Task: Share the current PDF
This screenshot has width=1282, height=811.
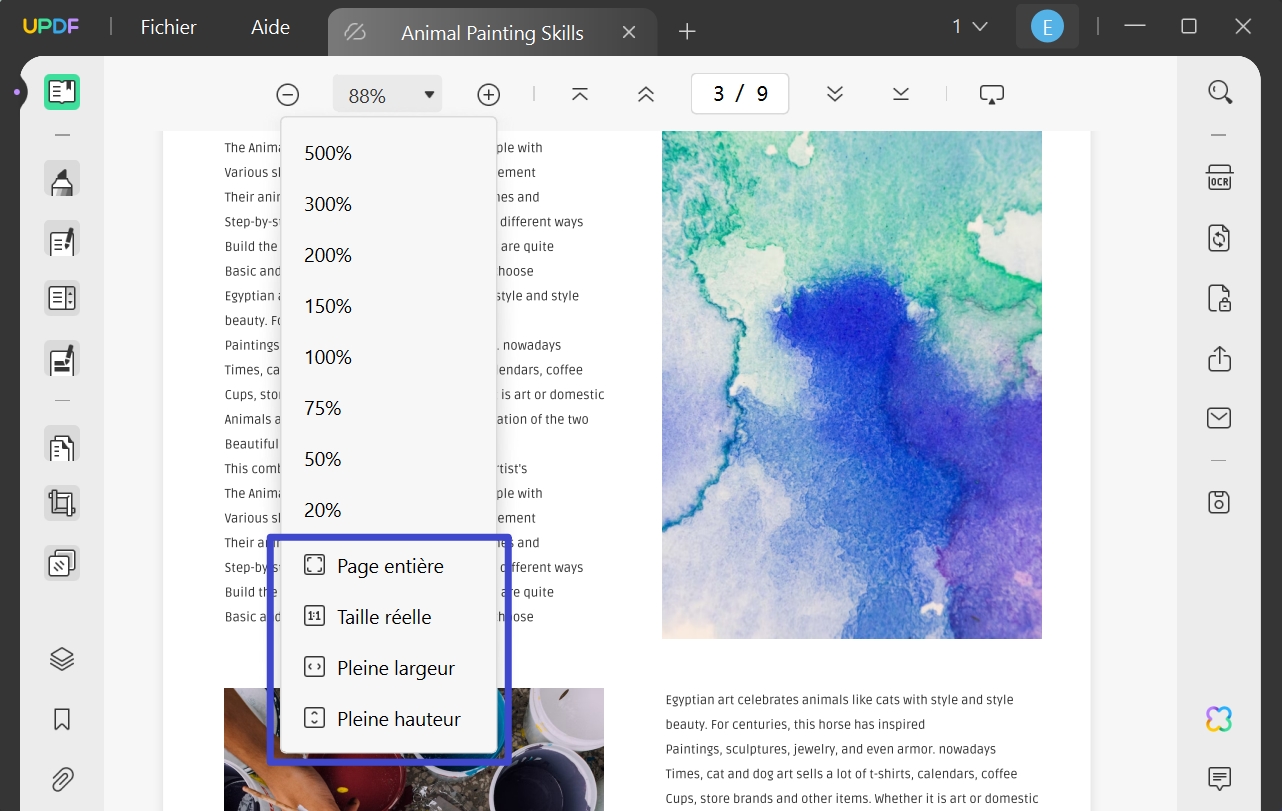Action: tap(1219, 359)
